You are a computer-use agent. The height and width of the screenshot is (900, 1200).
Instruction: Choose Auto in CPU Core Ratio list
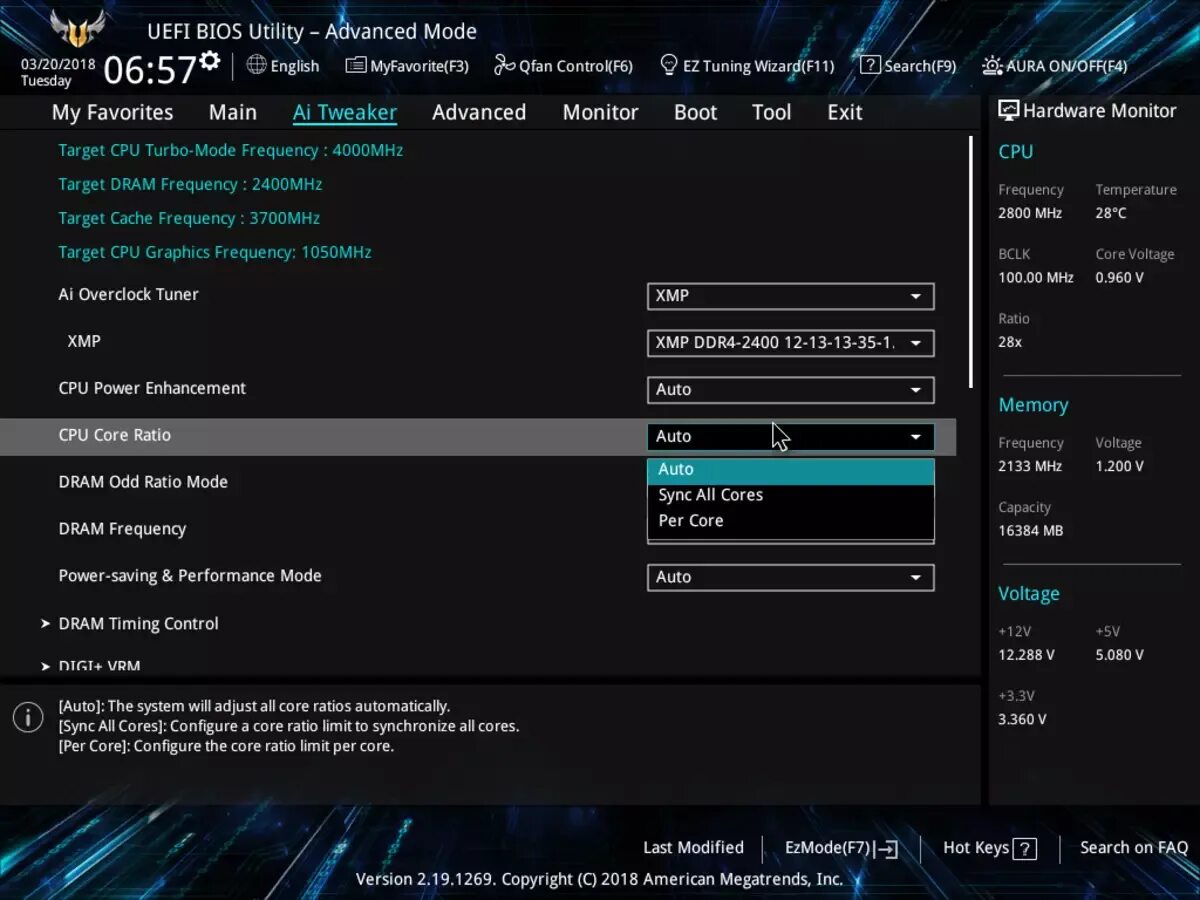pos(790,470)
